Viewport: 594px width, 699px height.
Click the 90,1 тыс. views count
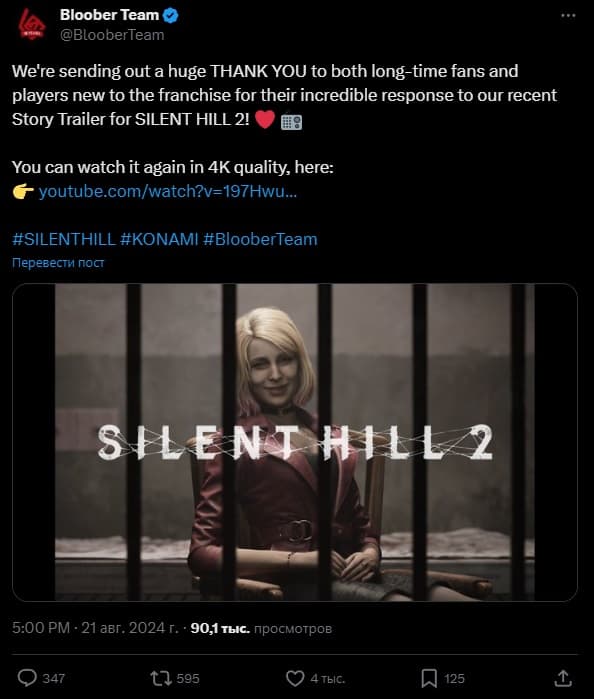coord(220,628)
